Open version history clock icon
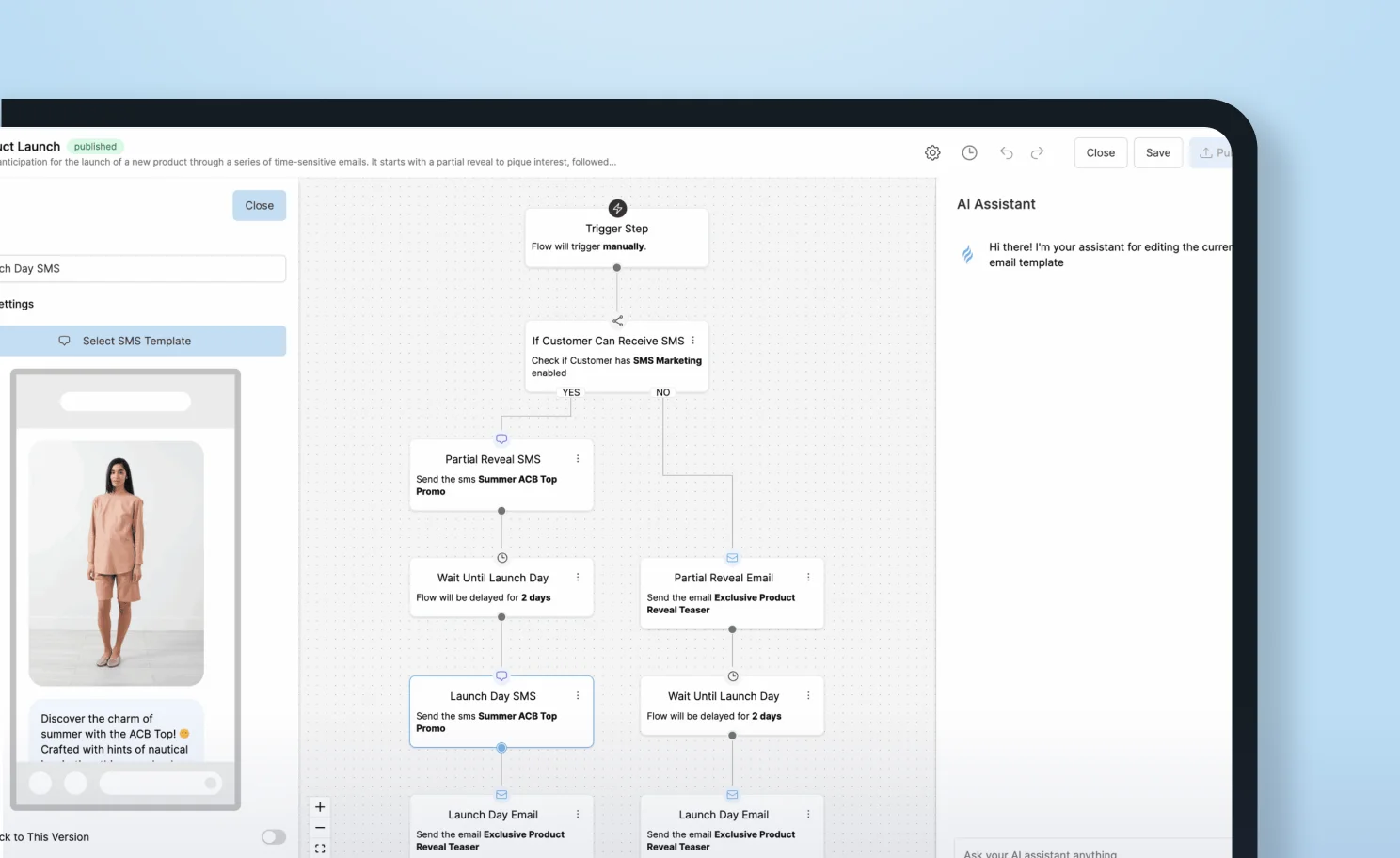 (x=969, y=152)
